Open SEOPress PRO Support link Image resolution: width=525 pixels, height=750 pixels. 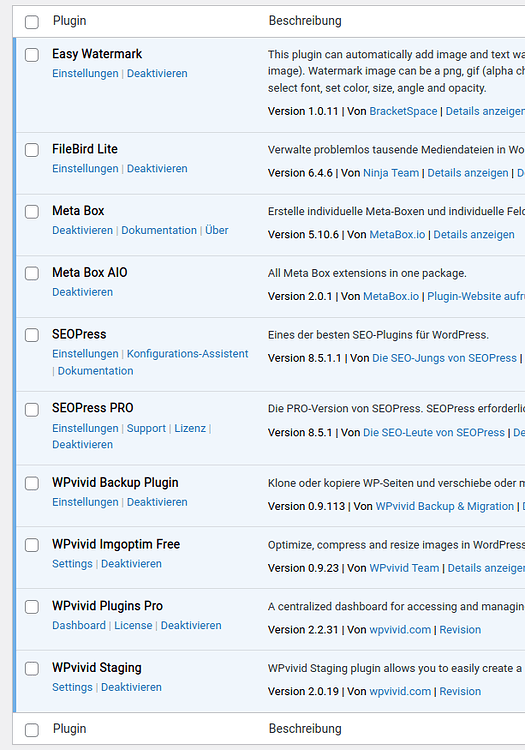tap(146, 428)
